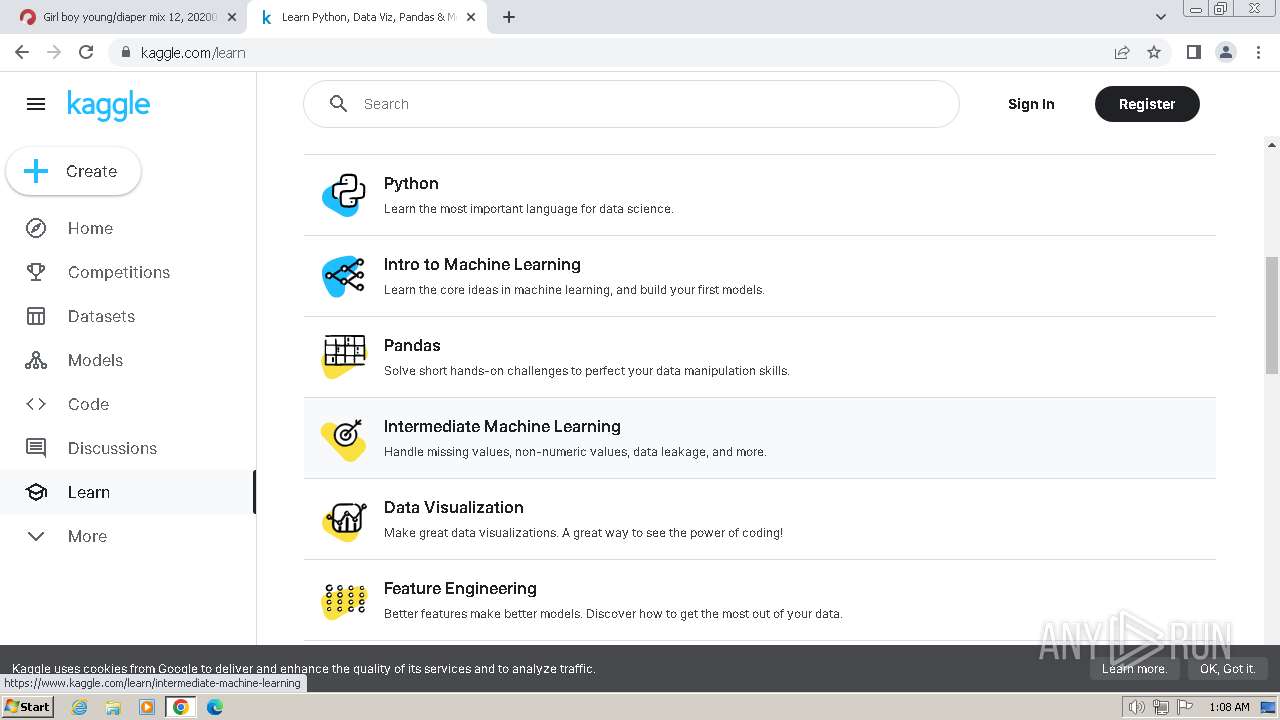The height and width of the screenshot is (720, 1280).
Task: Accept cookies with OK, Got it
Action: click(1227, 669)
